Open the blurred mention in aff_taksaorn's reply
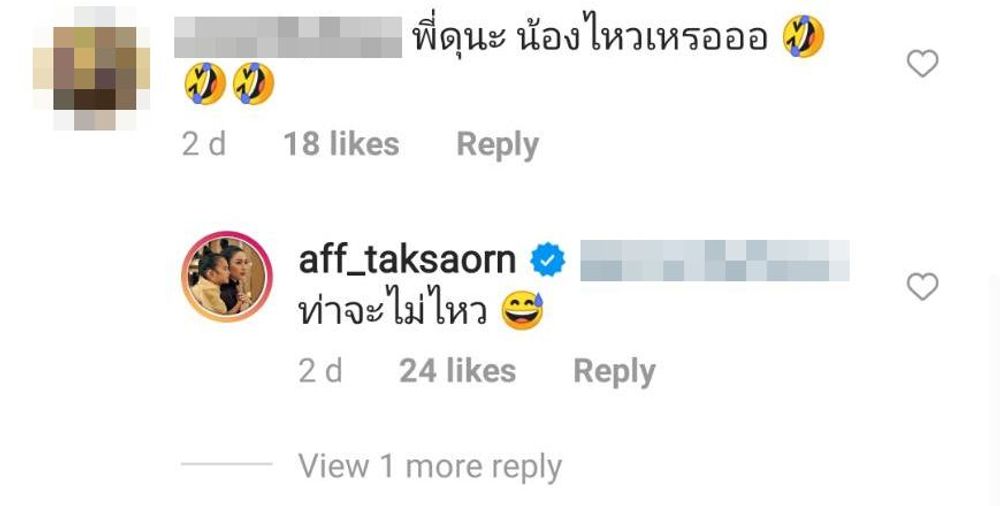 click(715, 260)
